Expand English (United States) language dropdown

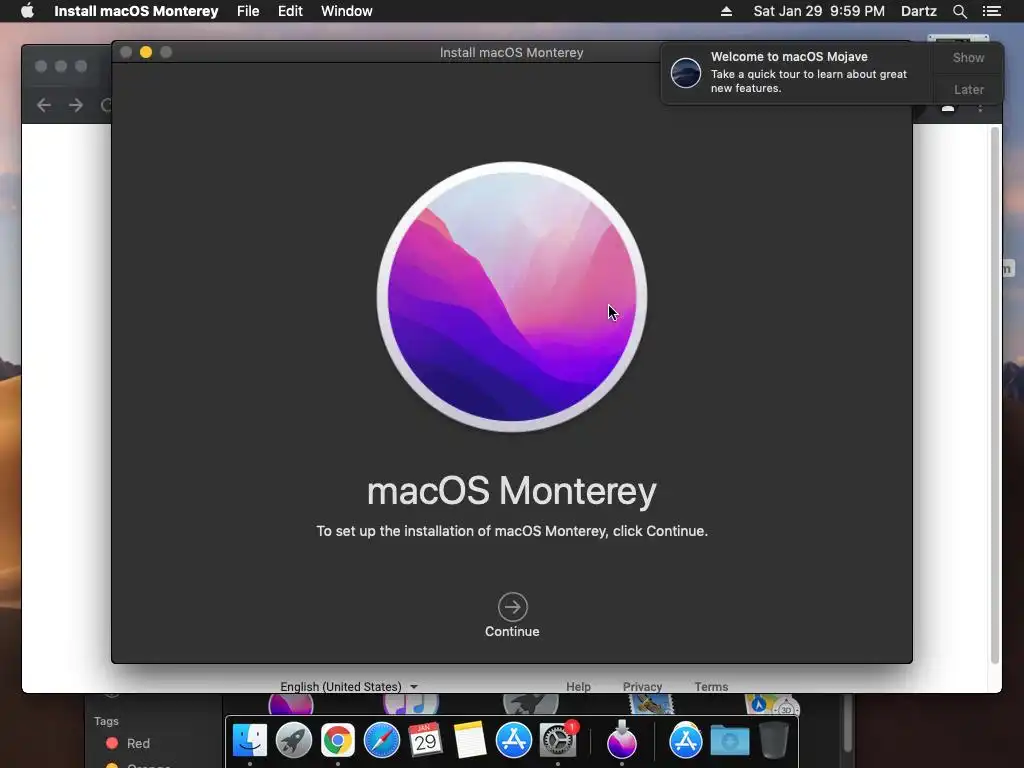pos(349,686)
